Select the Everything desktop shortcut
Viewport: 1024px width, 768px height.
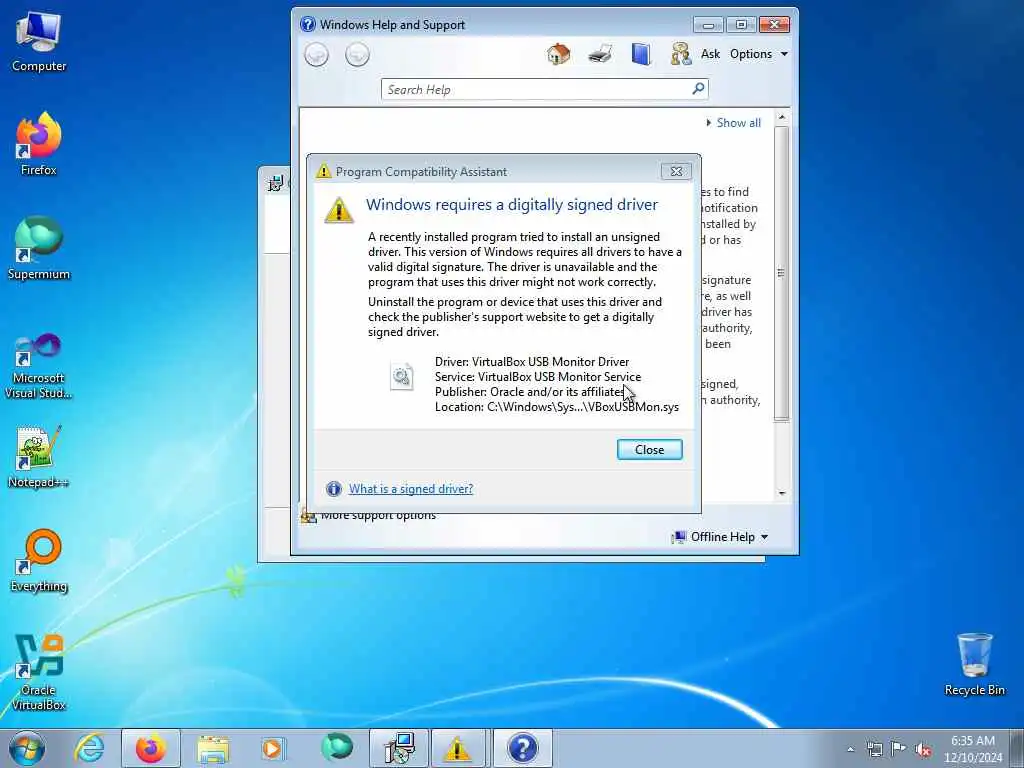(39, 560)
